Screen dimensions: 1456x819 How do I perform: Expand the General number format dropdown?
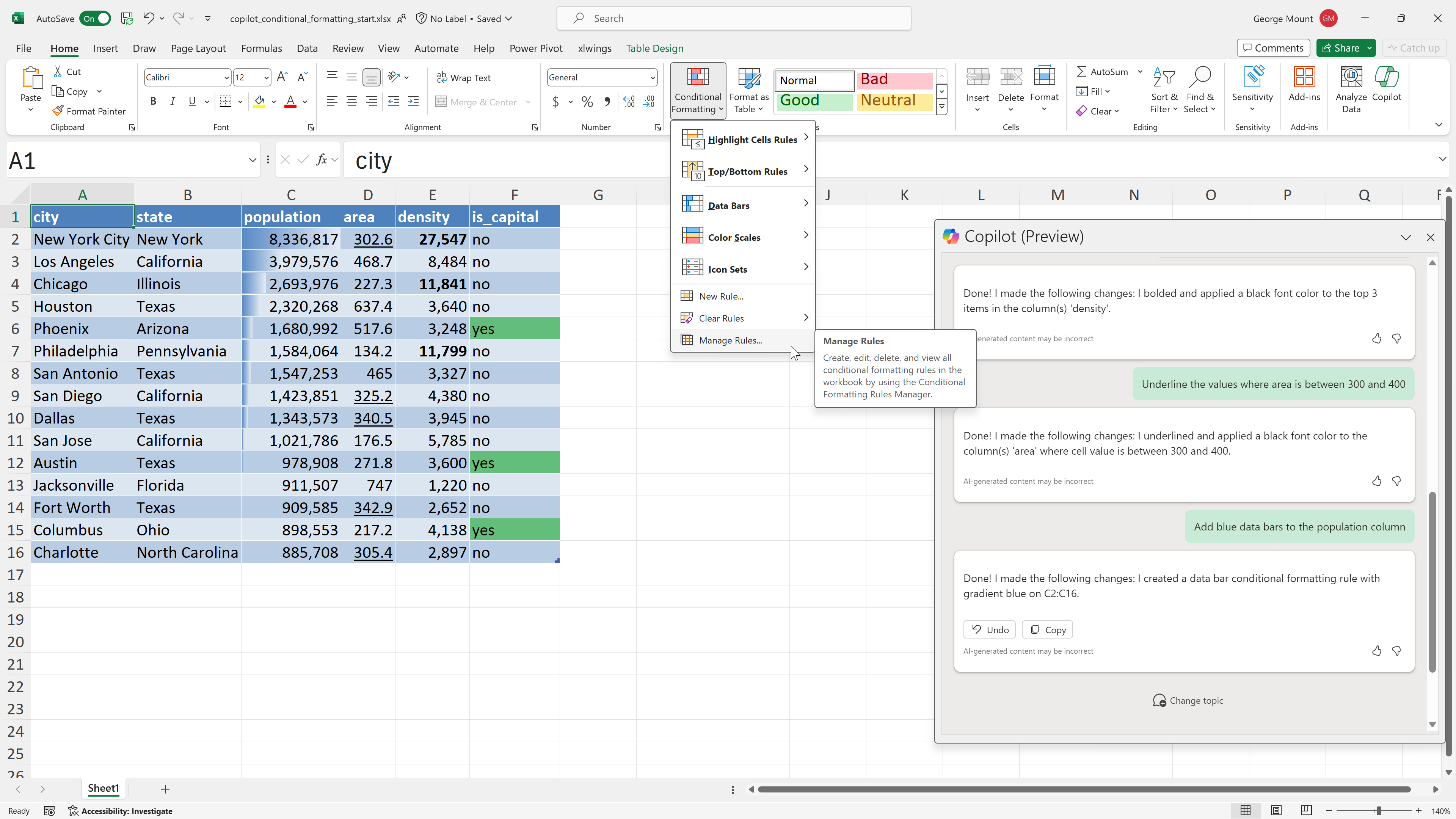pos(652,77)
